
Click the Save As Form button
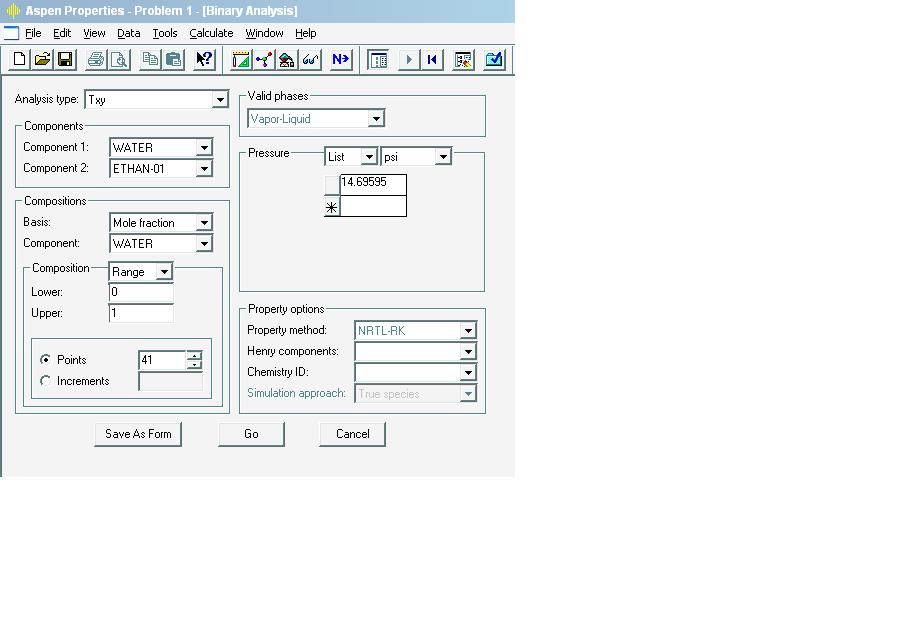(138, 434)
